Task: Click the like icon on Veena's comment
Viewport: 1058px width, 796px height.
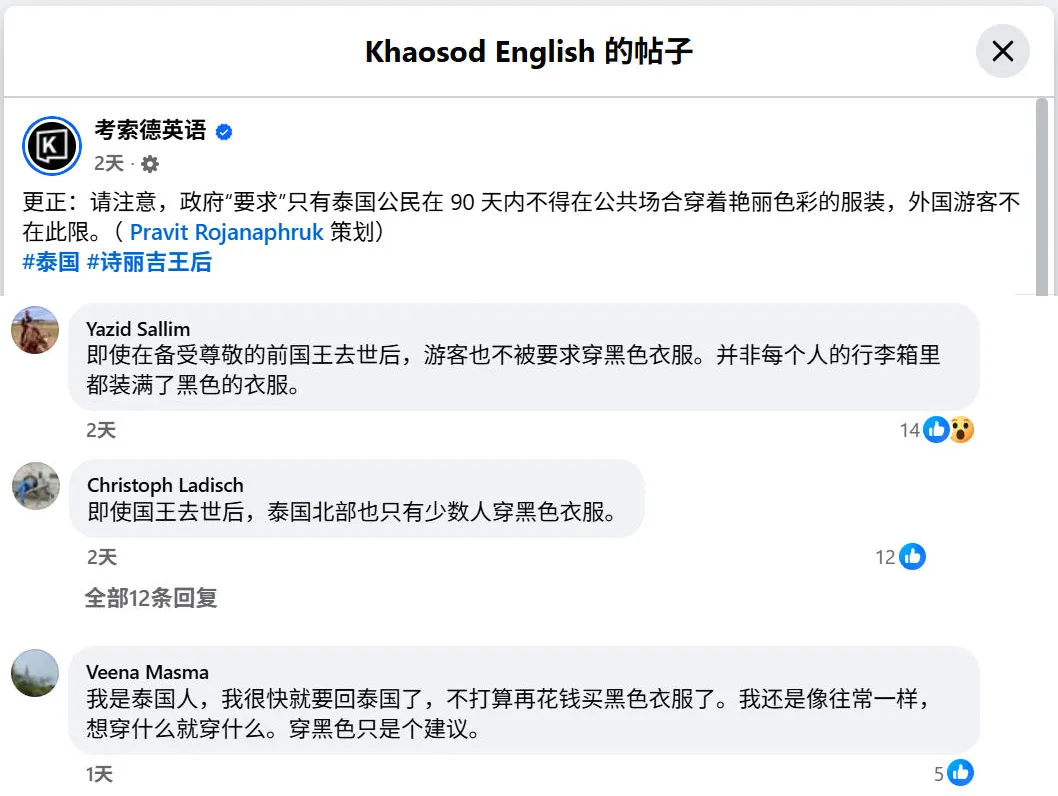Action: 960,773
